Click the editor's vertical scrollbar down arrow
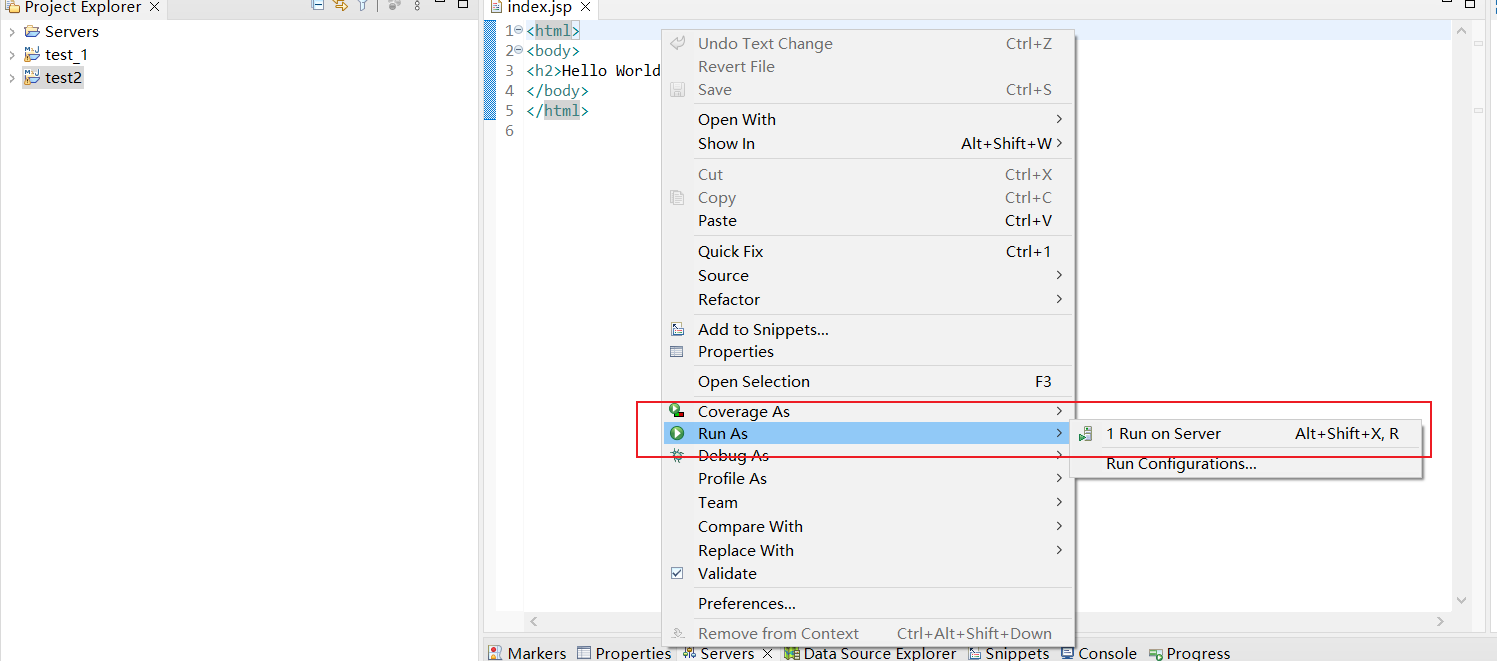 click(1461, 599)
